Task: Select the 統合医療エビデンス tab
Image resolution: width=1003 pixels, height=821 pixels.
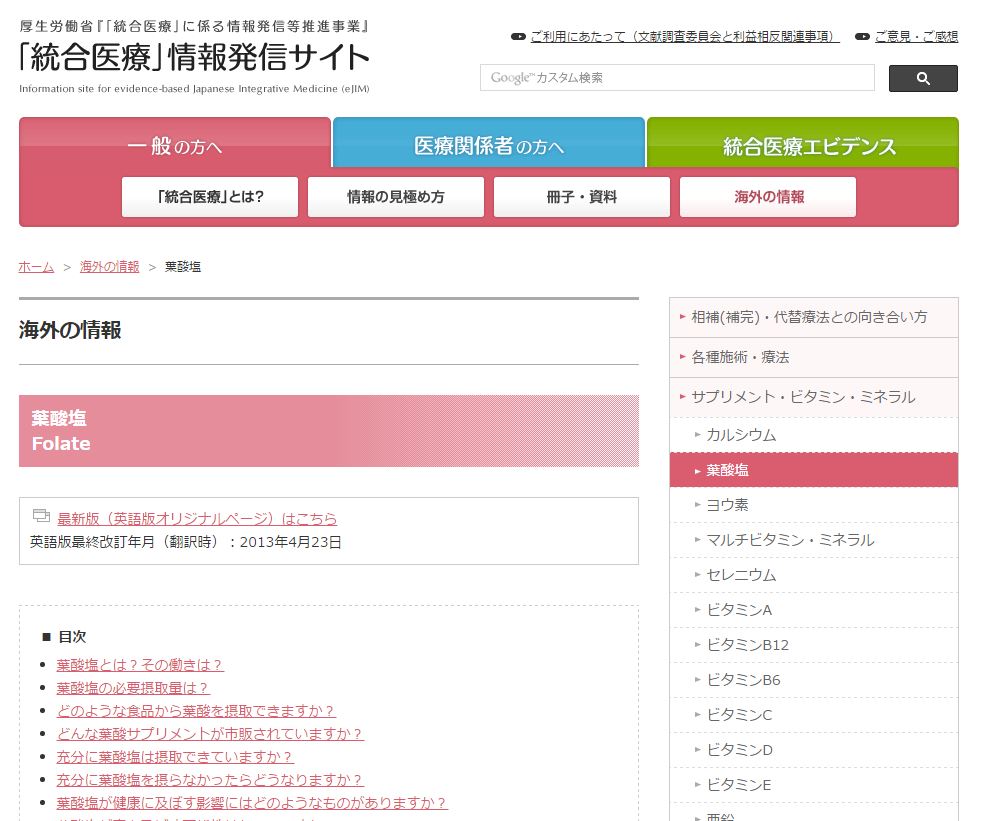Action: tap(802, 146)
